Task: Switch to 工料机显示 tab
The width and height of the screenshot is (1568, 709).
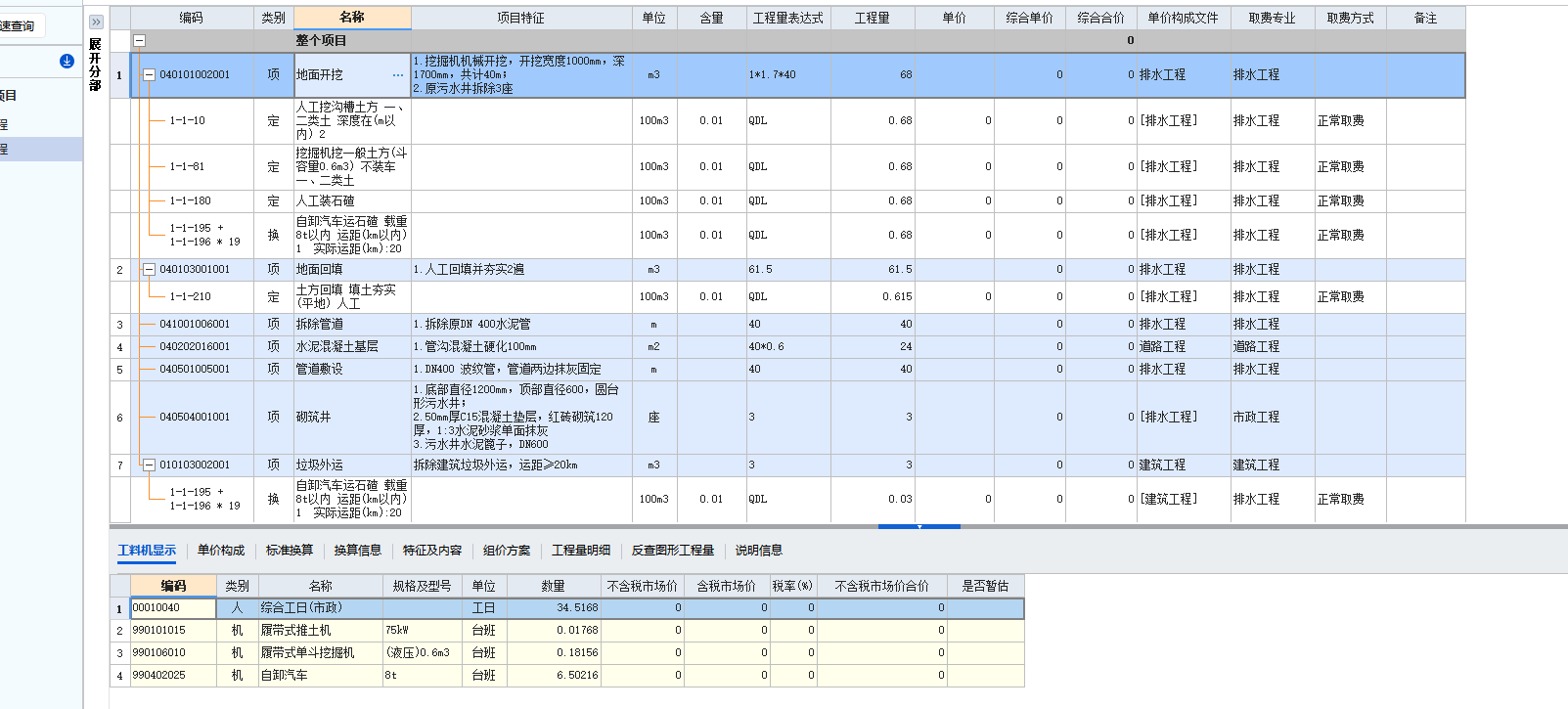Action: pos(147,551)
